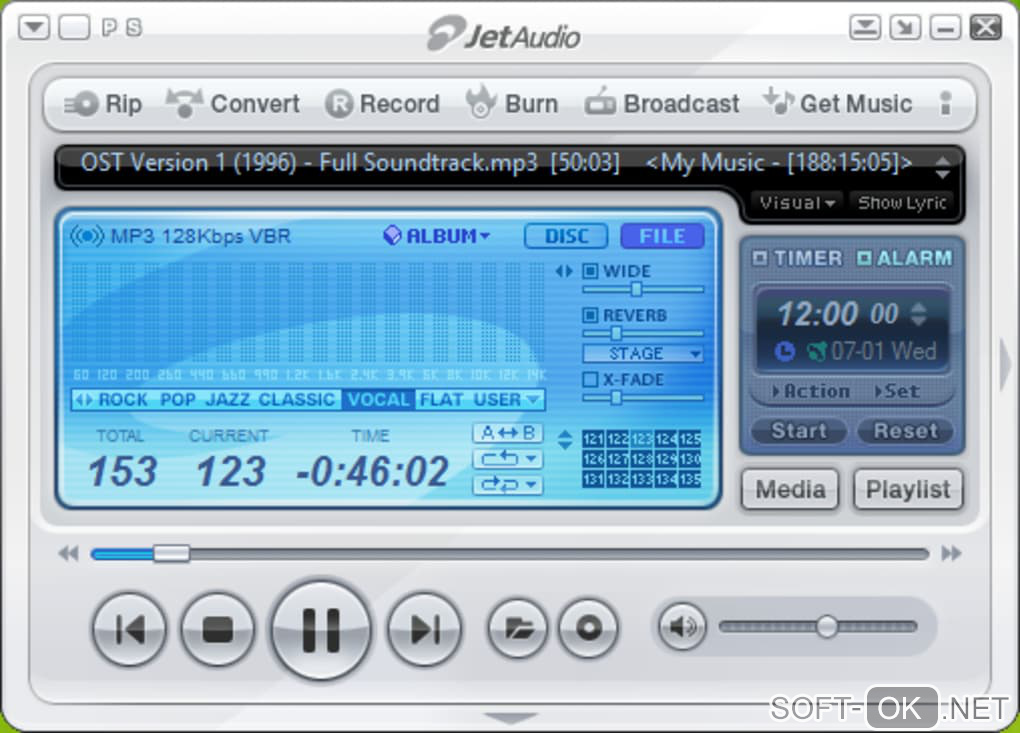Reset the timer
The width and height of the screenshot is (1020, 733).
pyautogui.click(x=906, y=431)
